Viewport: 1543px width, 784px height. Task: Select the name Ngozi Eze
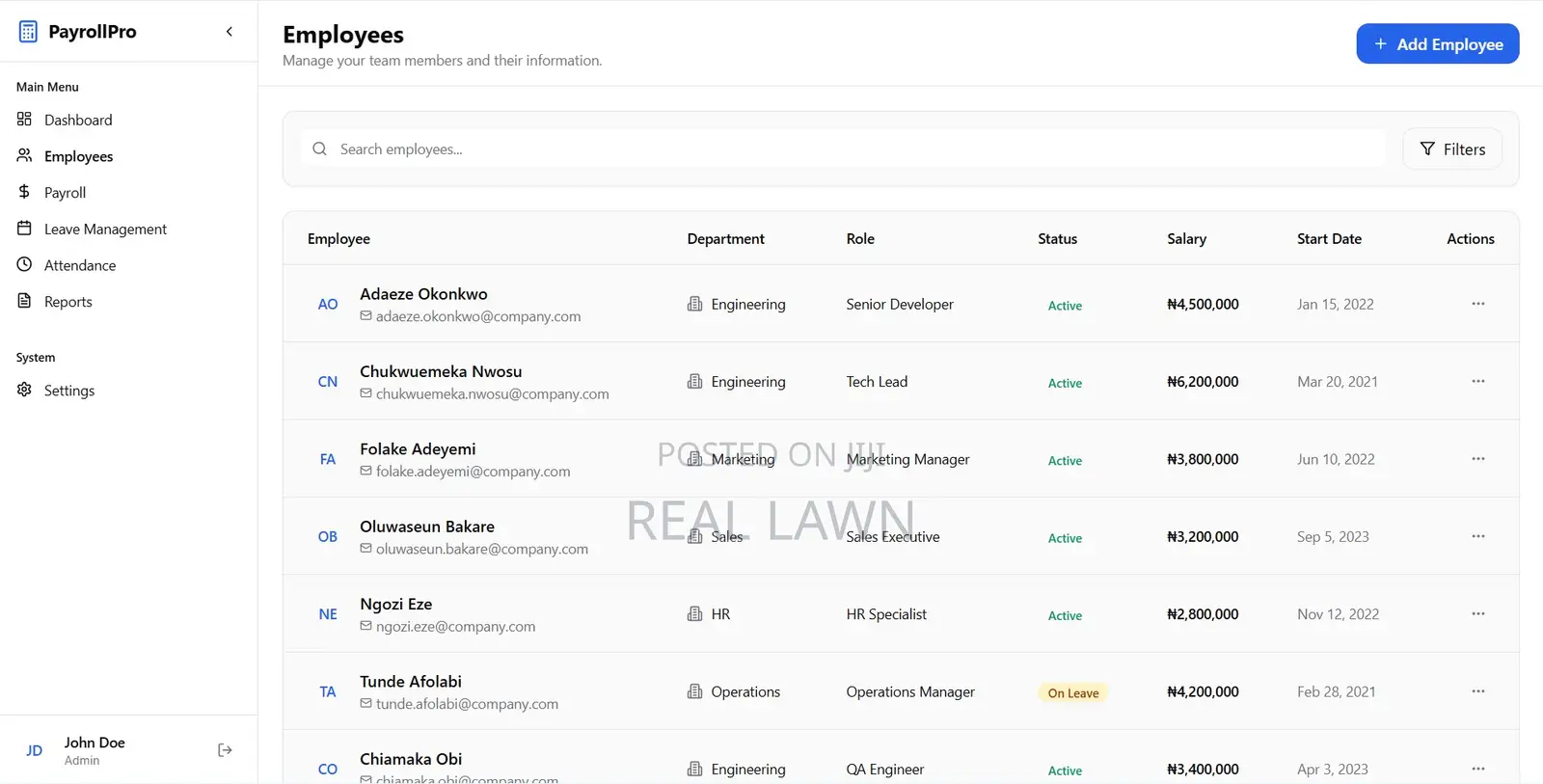(x=395, y=604)
